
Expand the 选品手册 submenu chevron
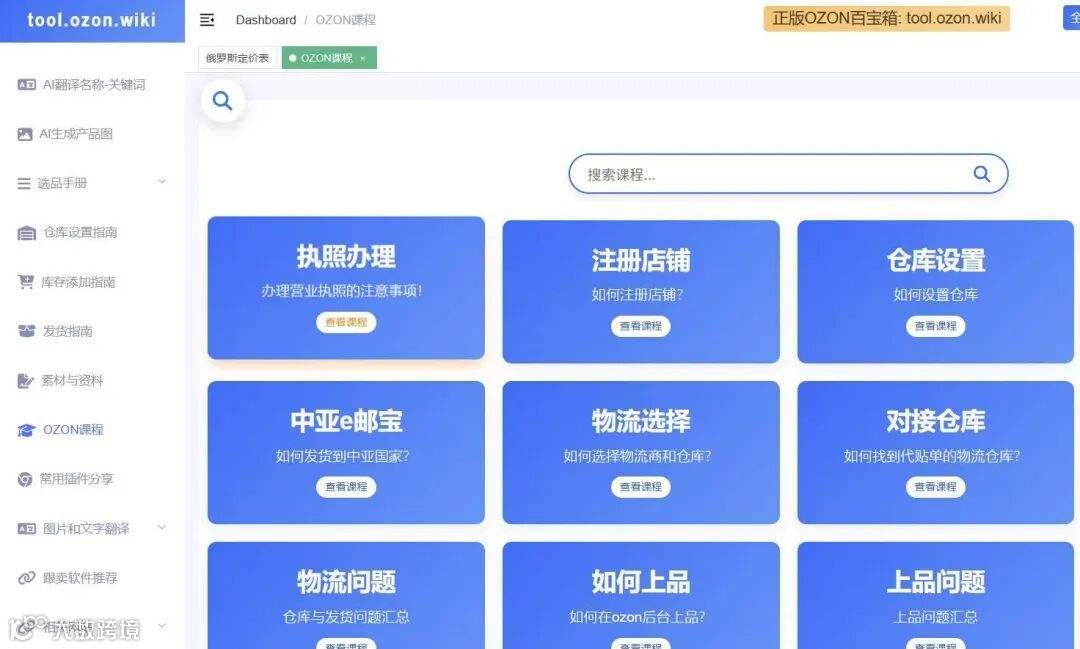click(x=162, y=182)
